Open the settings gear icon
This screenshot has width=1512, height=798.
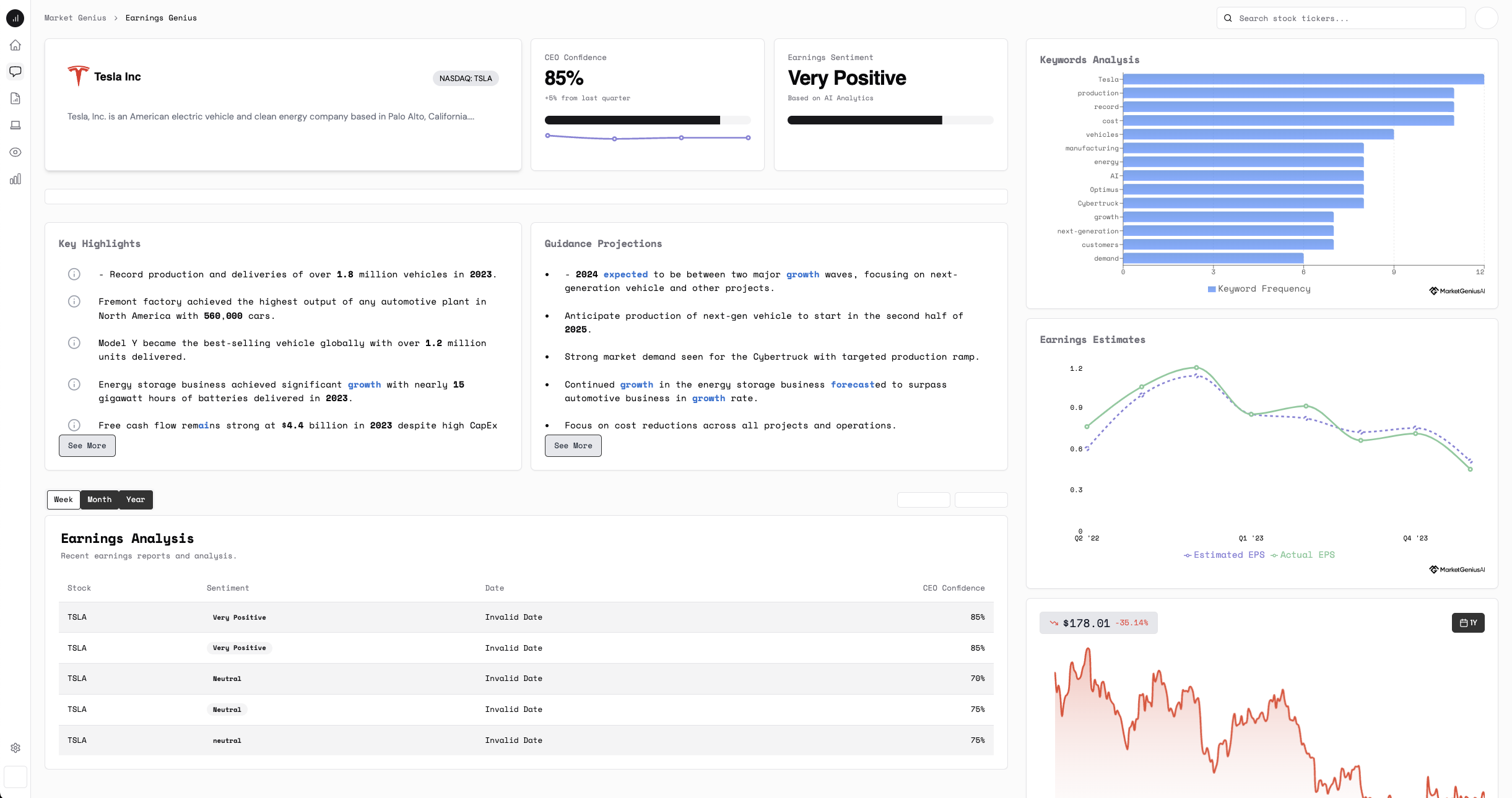15,748
